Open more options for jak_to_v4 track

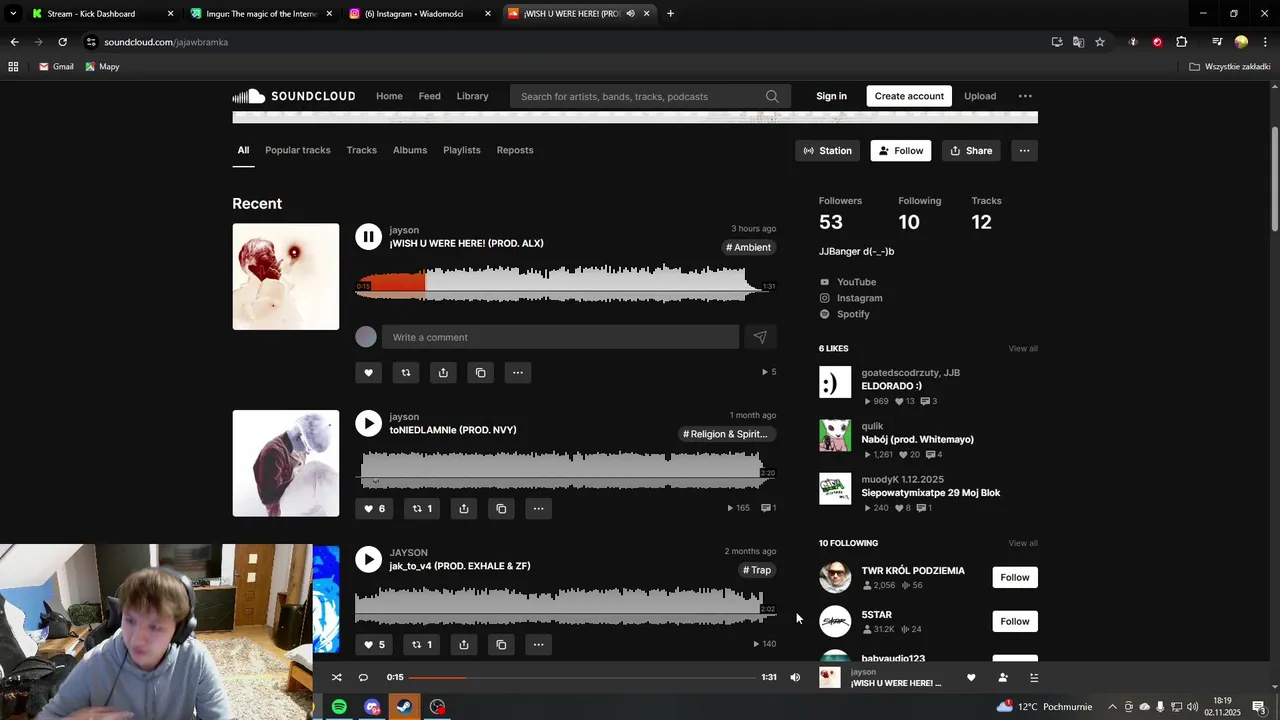pyautogui.click(x=538, y=645)
